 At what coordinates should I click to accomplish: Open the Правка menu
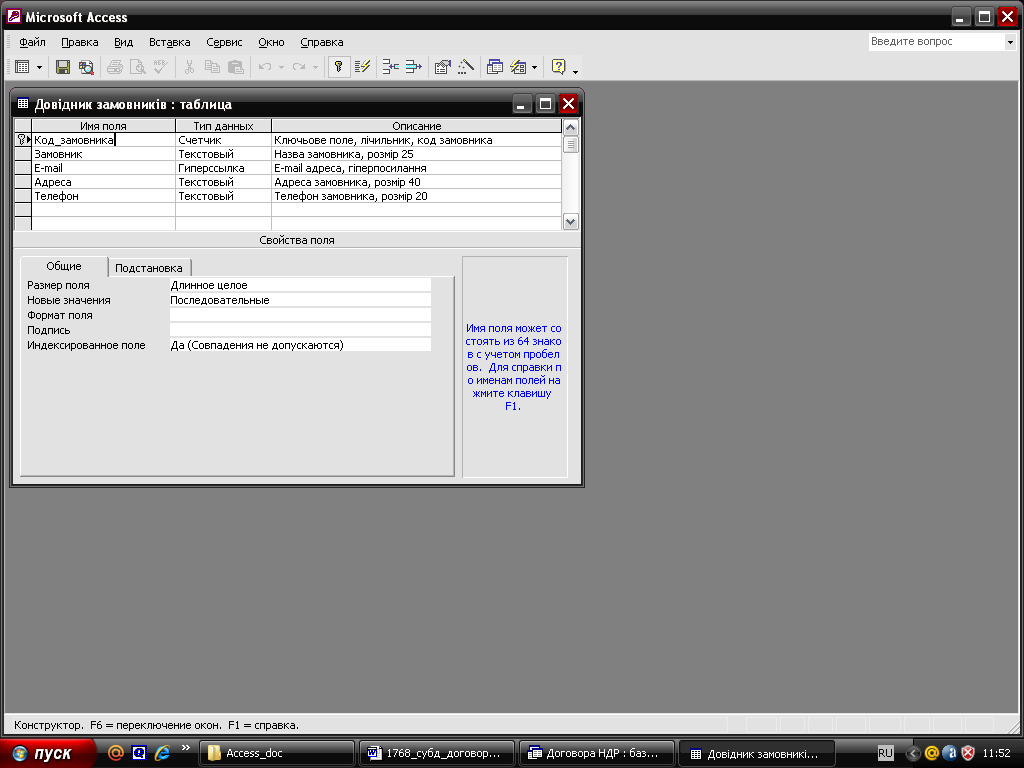coord(80,42)
